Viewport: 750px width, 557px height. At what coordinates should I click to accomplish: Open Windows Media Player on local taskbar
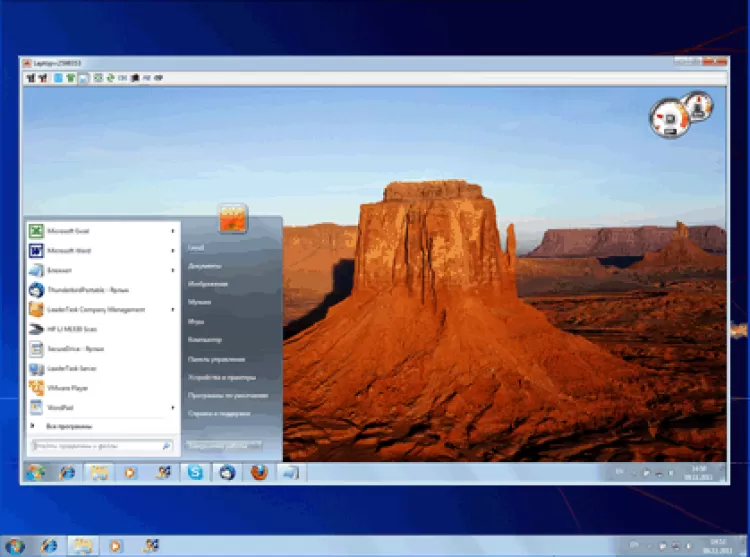coord(115,546)
